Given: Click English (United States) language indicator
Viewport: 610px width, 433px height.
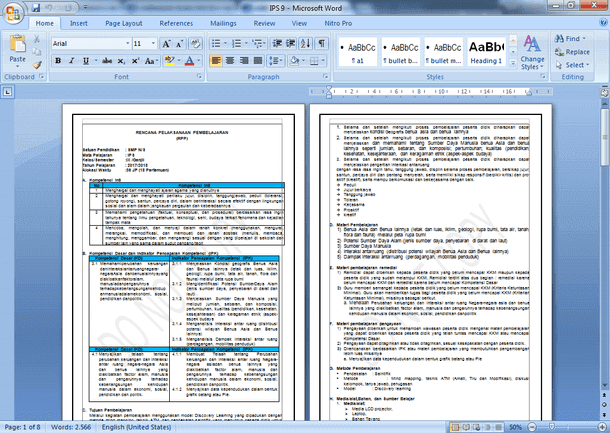Looking at the screenshot, I should pyautogui.click(x=136, y=427).
